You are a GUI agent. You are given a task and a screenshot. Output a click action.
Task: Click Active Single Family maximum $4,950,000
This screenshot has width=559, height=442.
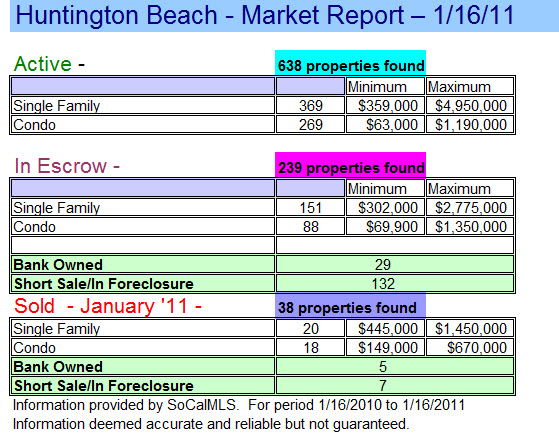(470, 106)
